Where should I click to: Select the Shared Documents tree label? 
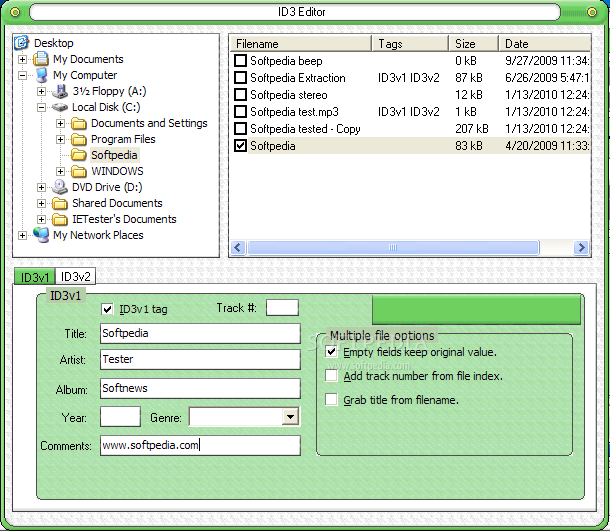[117, 203]
